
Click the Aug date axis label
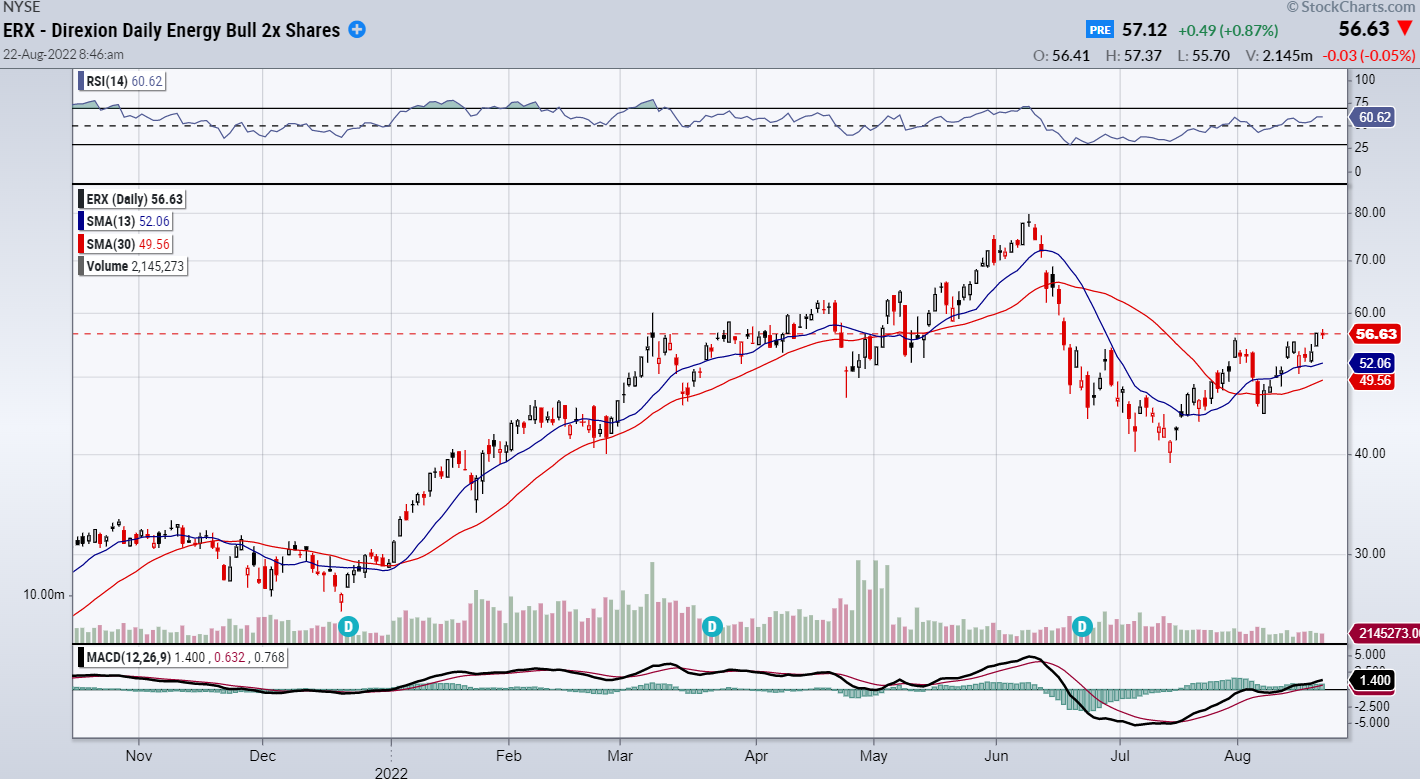tap(1238, 756)
